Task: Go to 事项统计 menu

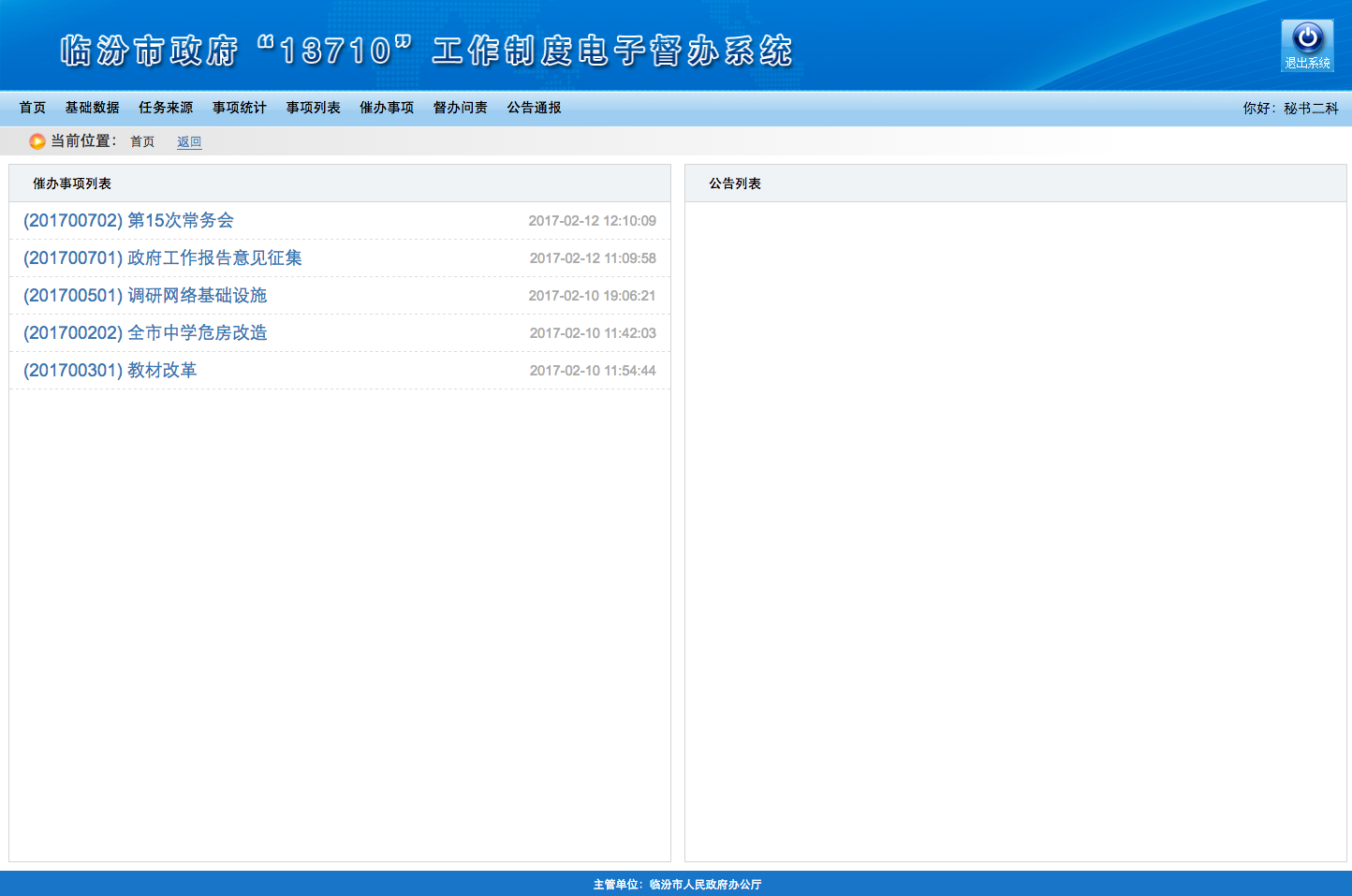Action: (x=240, y=108)
